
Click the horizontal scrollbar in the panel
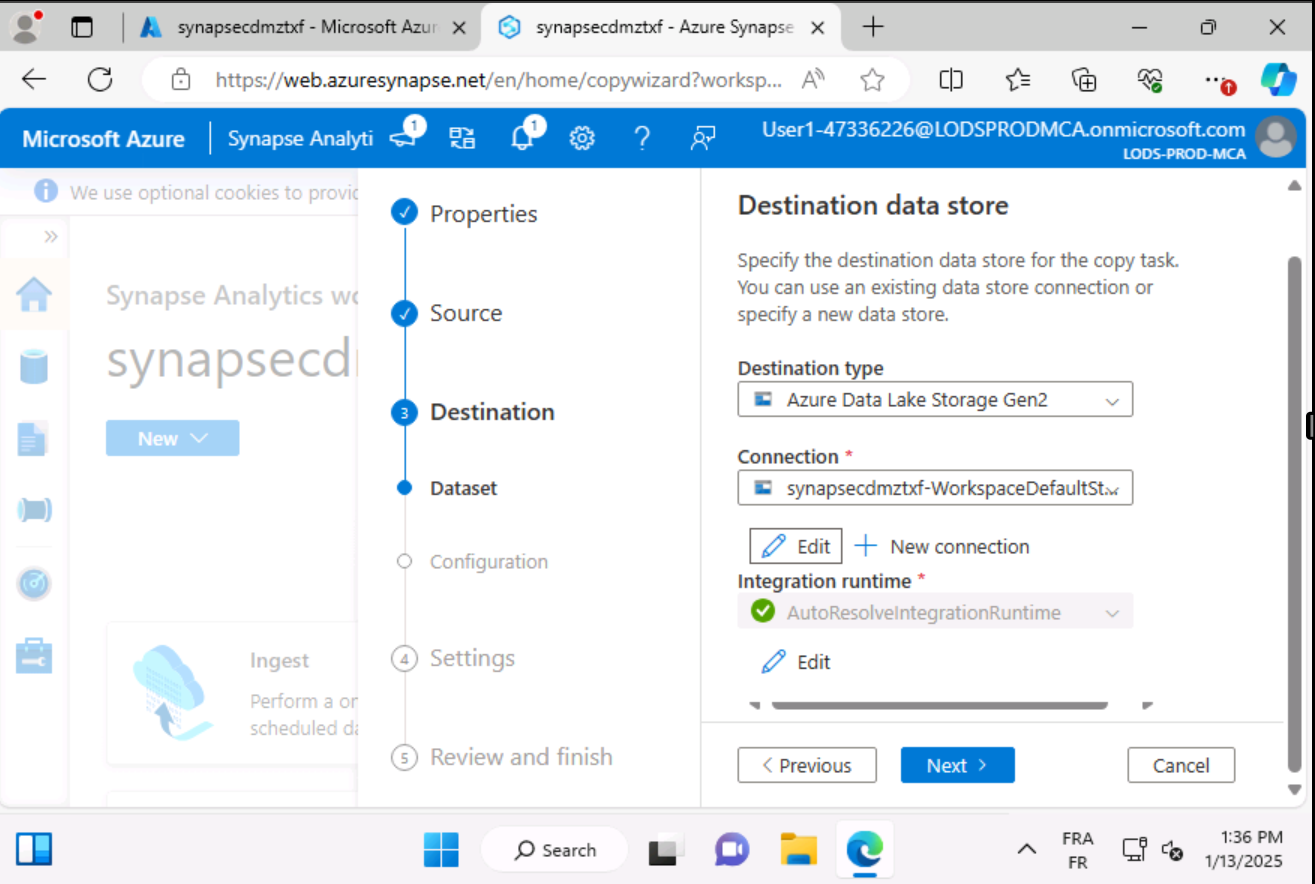coord(939,705)
